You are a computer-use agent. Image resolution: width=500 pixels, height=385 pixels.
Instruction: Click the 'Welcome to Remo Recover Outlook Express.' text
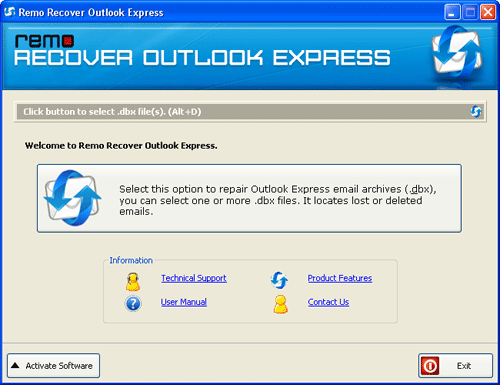click(x=121, y=146)
